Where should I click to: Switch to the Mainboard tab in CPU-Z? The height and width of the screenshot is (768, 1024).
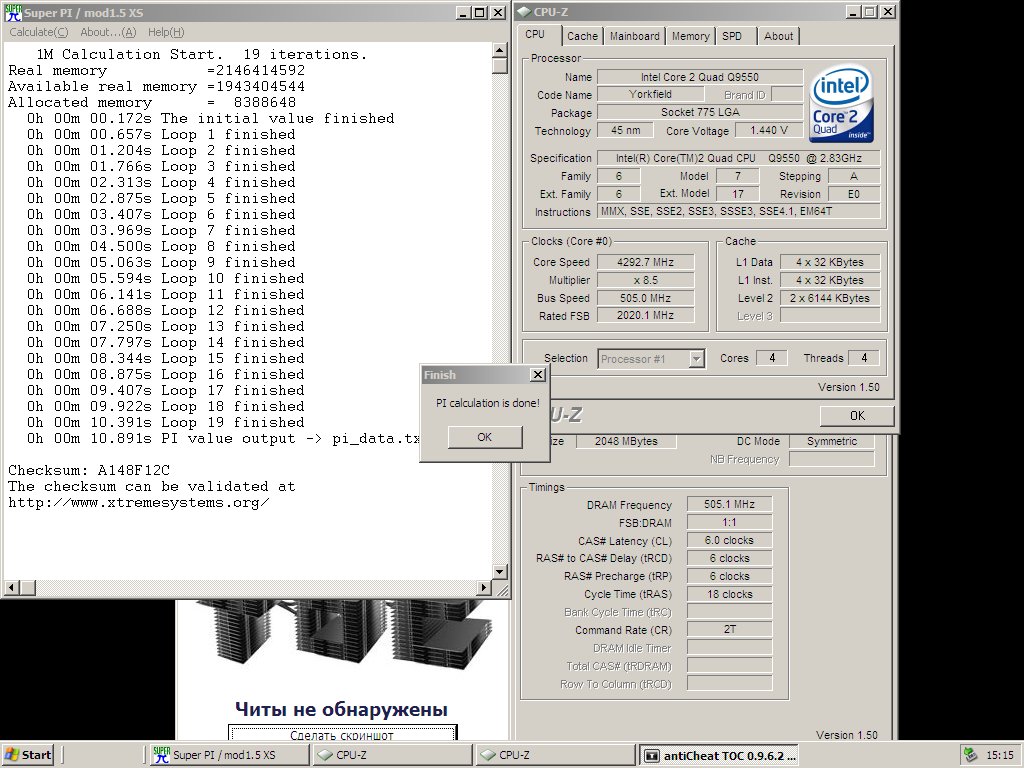pos(635,37)
